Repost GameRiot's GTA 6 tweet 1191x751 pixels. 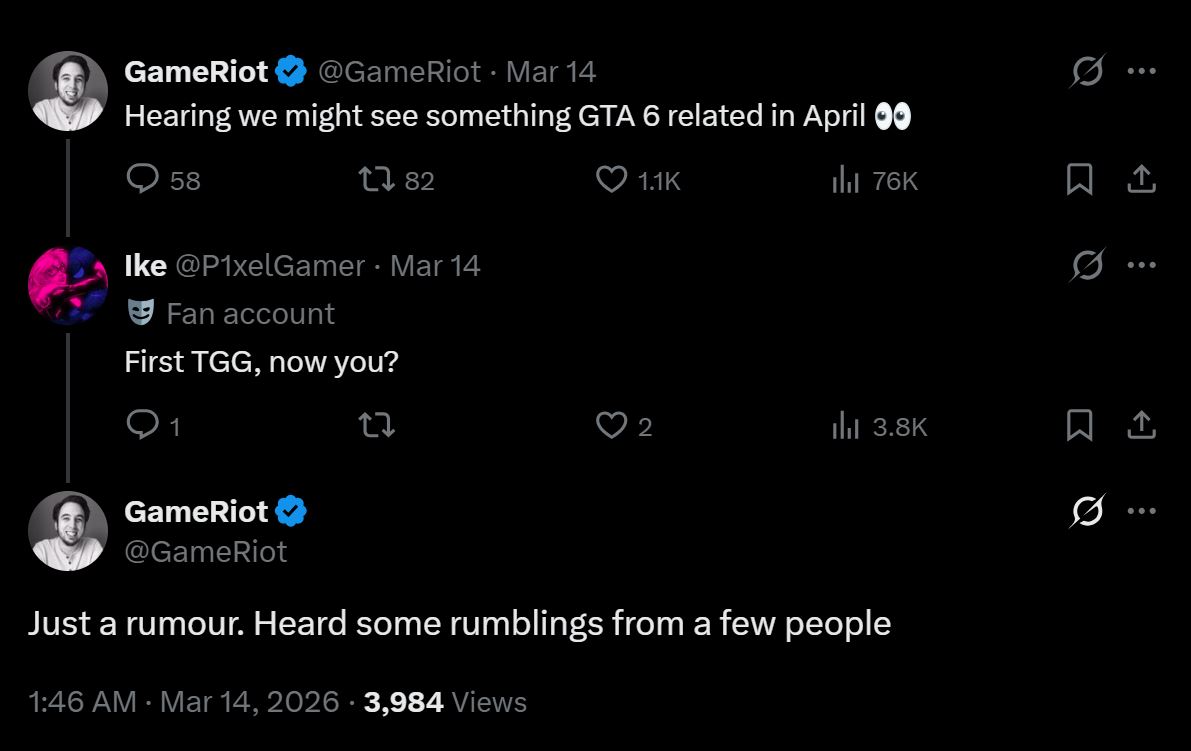click(378, 180)
